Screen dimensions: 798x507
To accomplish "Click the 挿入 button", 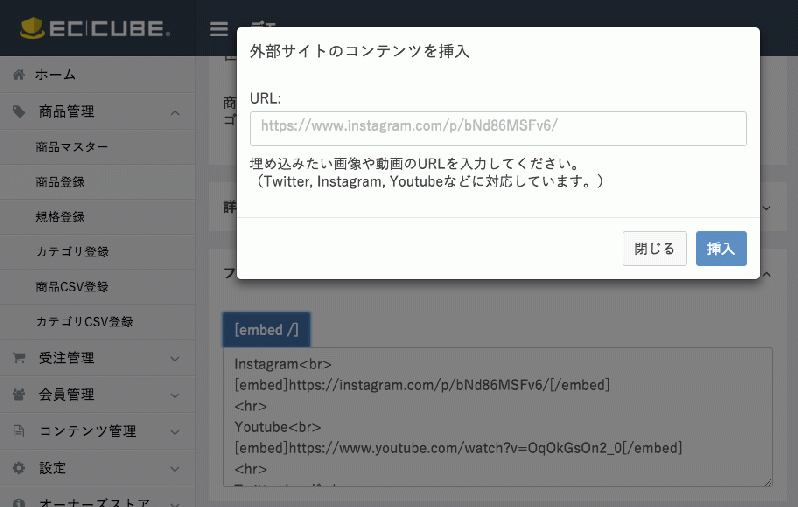I will click(x=721, y=248).
